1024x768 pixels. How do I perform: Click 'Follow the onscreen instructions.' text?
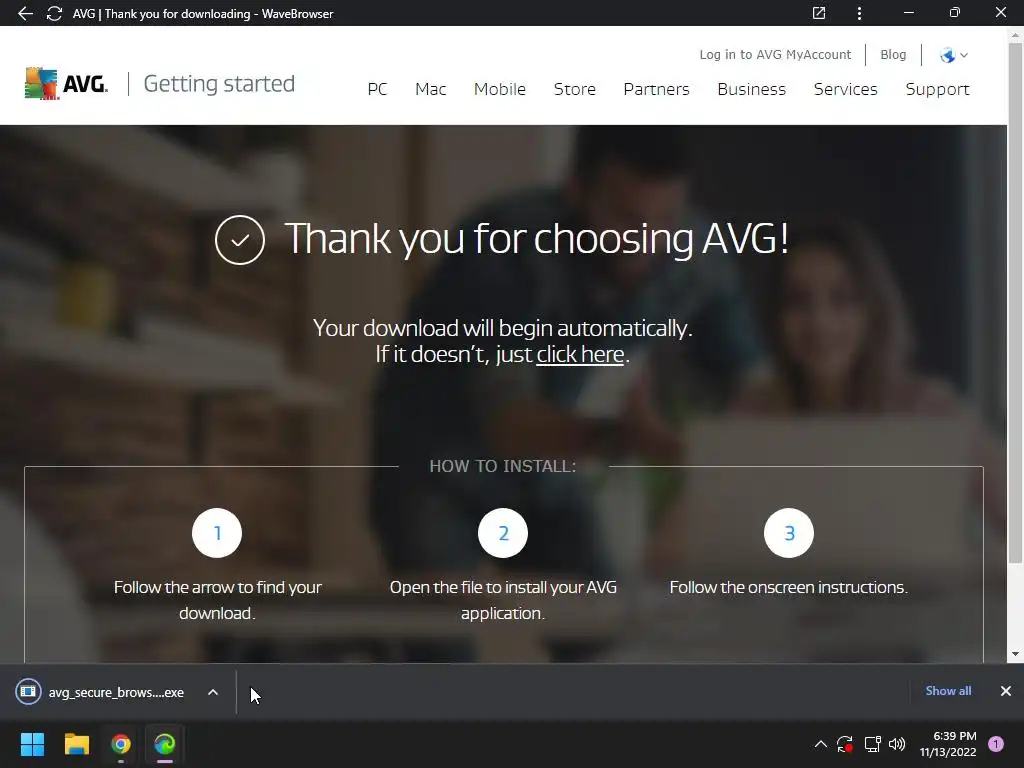click(788, 587)
